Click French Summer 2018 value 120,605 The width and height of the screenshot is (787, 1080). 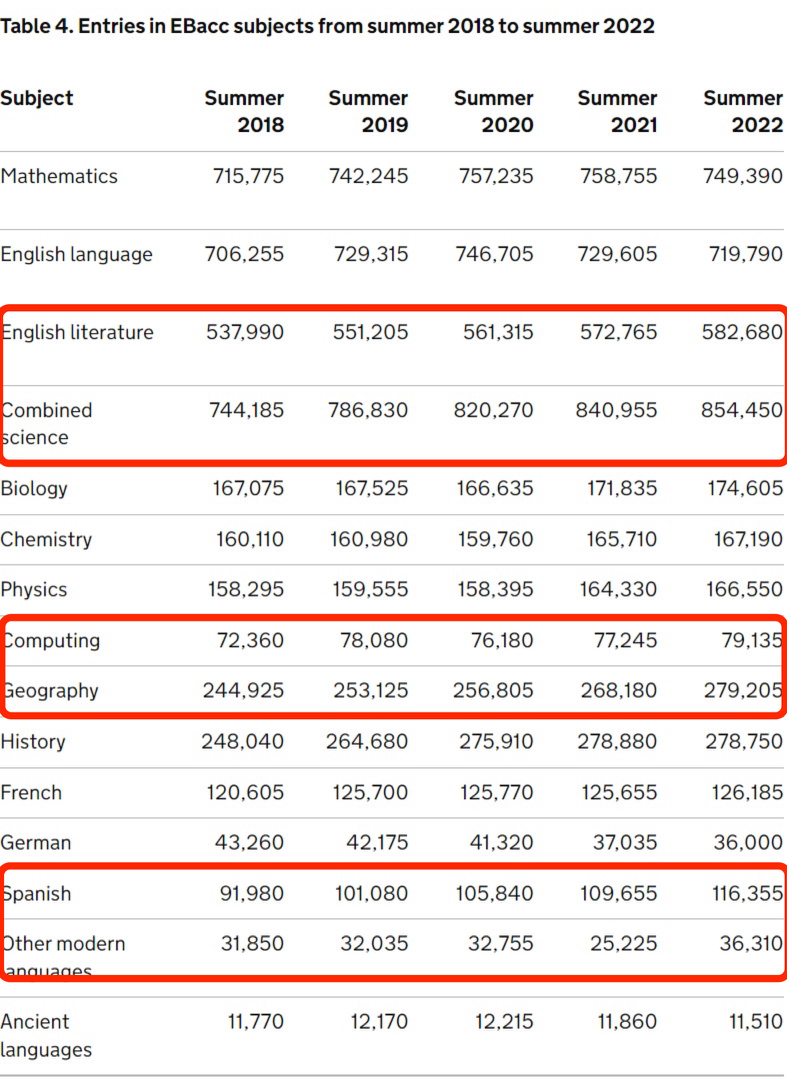(x=244, y=792)
